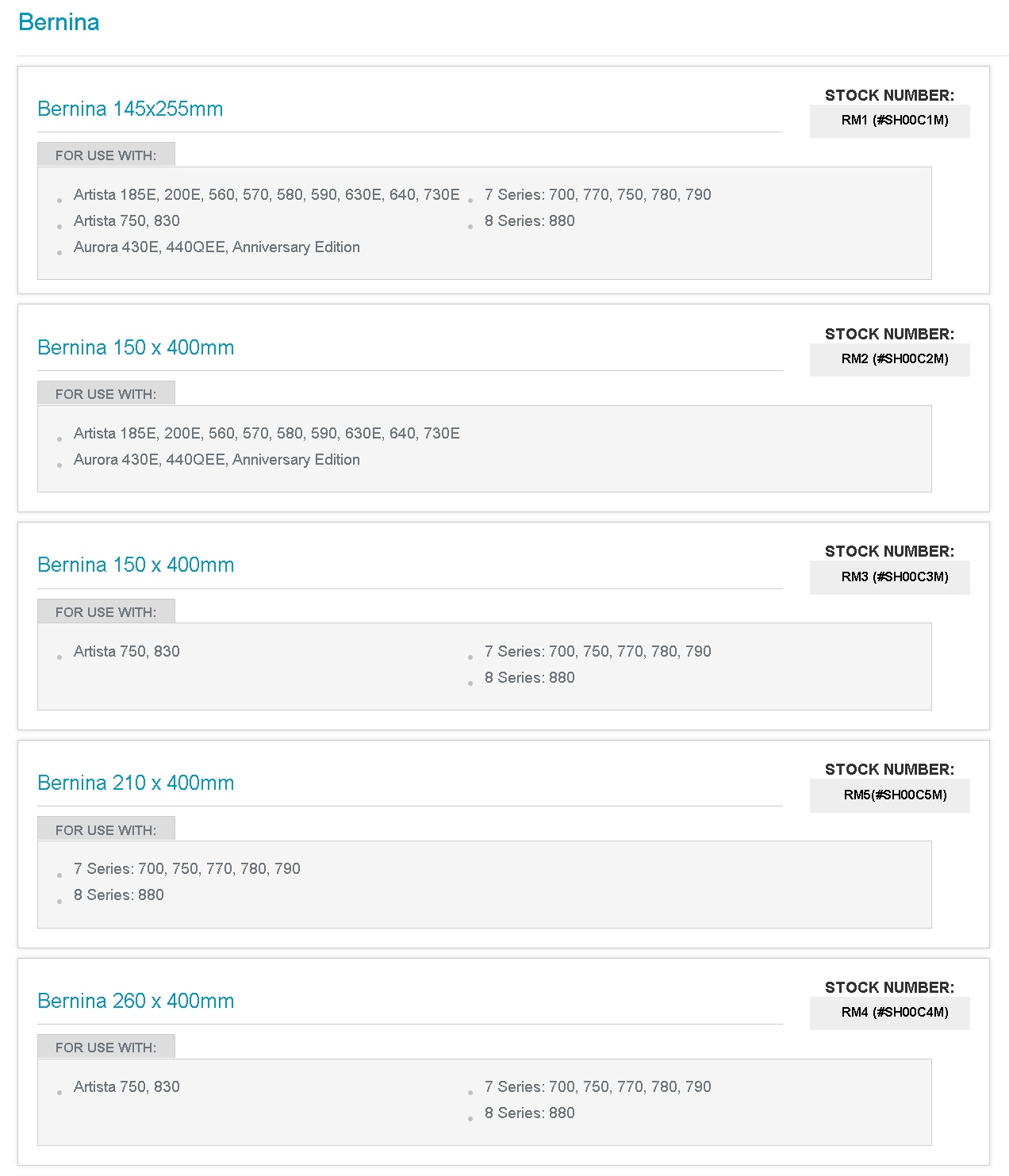Click the FOR USE WITH tab under Bernina 210 x 400mm

[106, 830]
